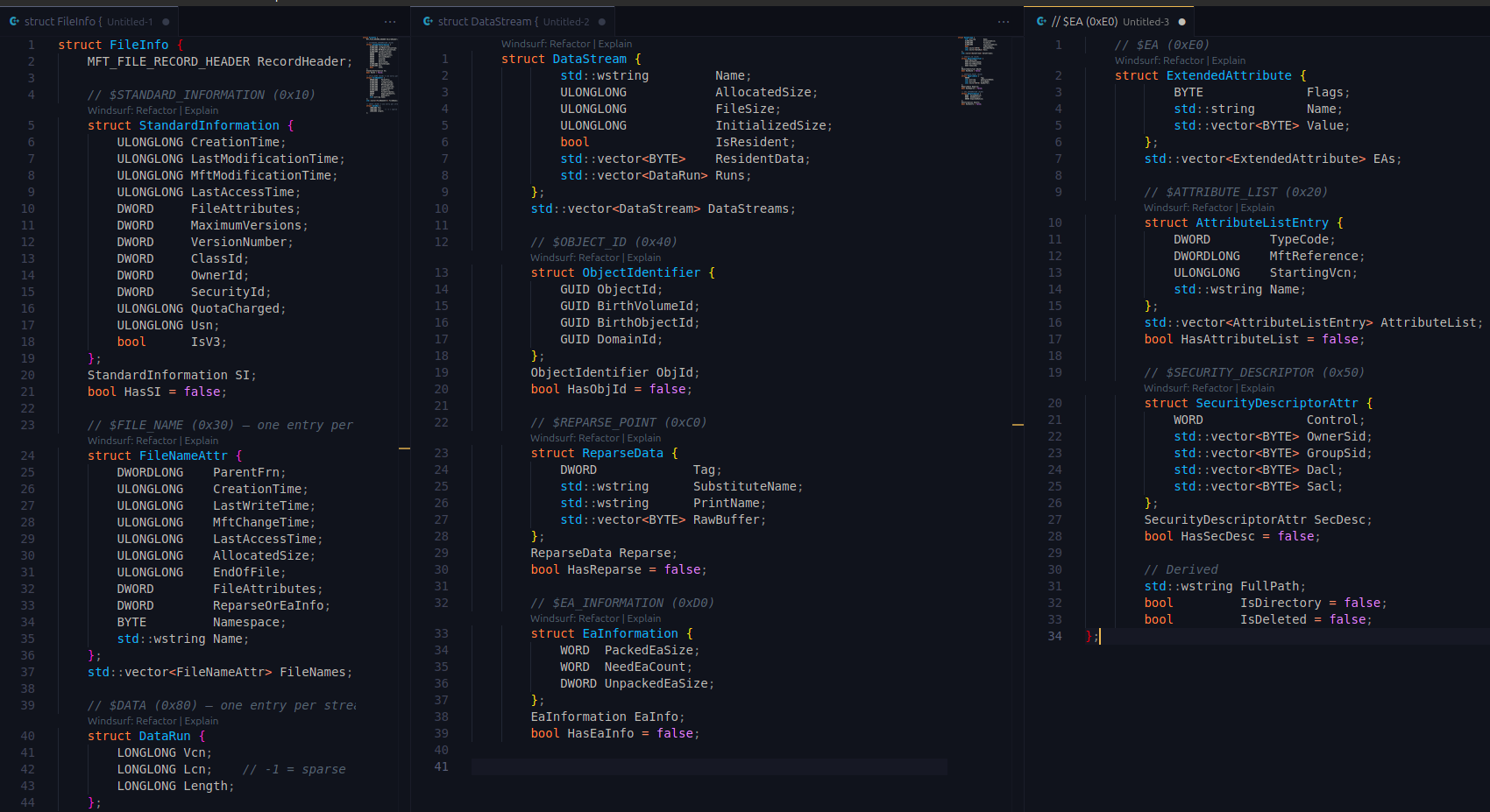Click the '// -1 = sparse' comment
Image resolution: width=1490 pixels, height=812 pixels.
(294, 769)
